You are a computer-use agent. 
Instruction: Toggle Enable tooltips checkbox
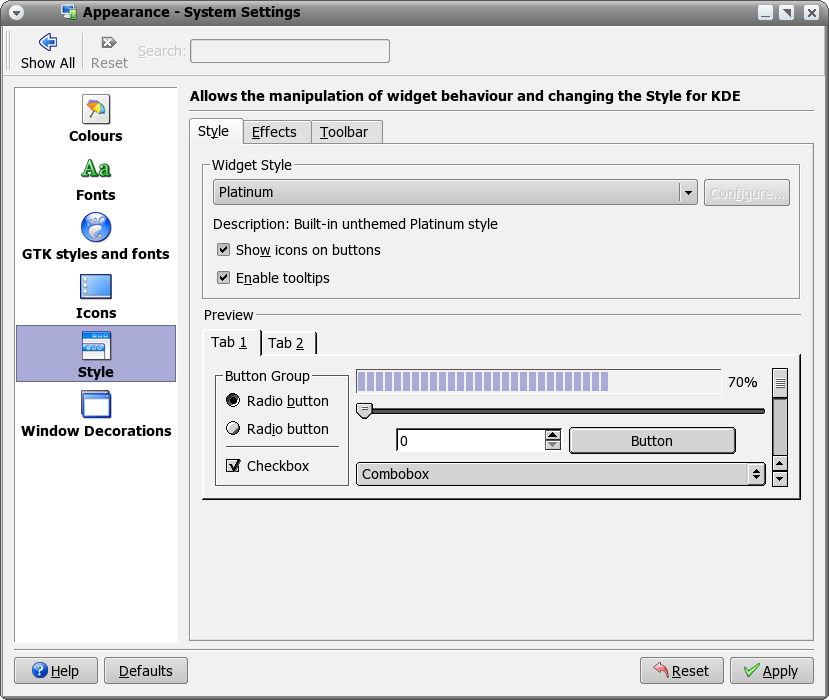click(224, 278)
